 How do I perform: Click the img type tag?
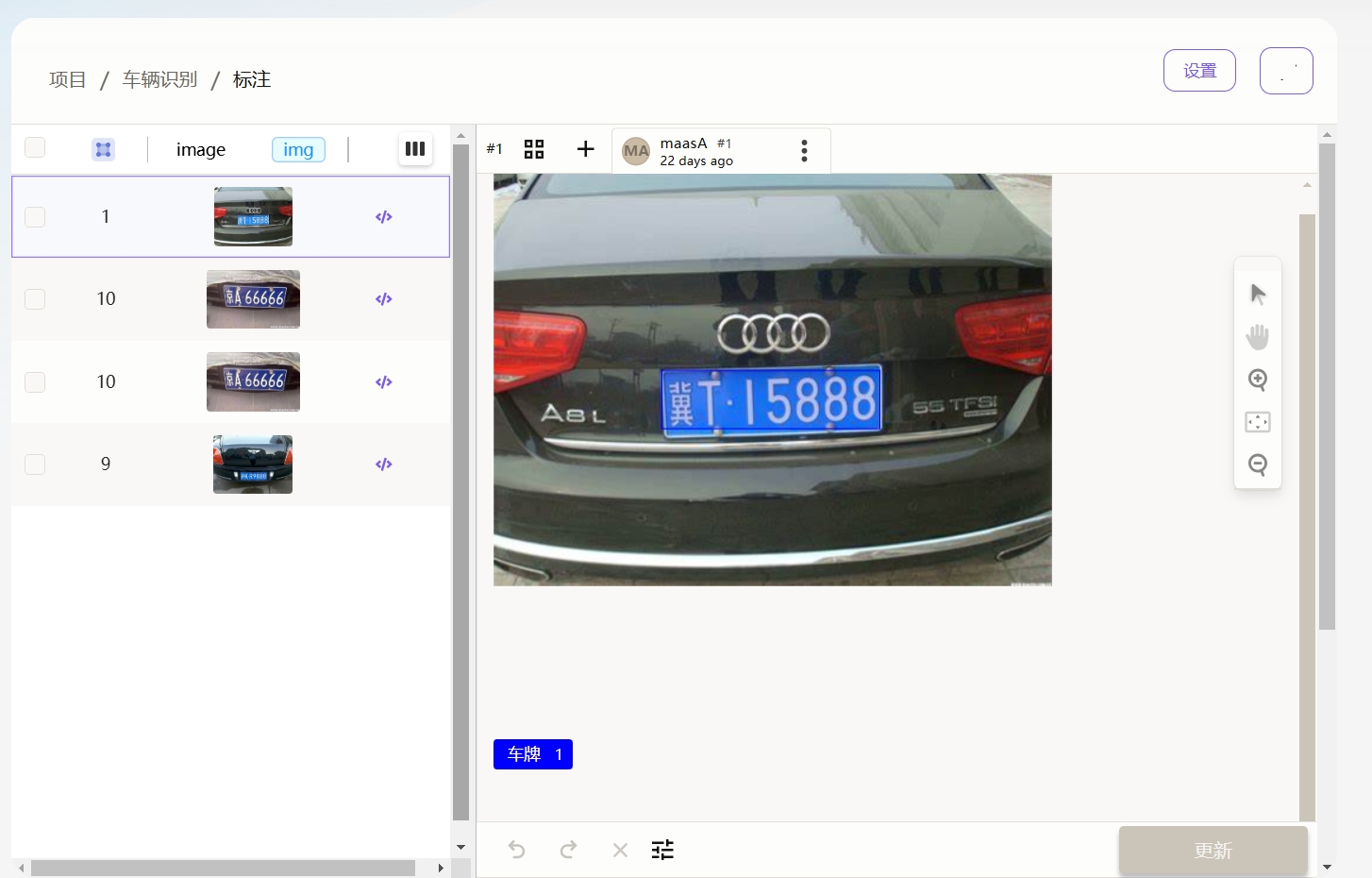click(x=298, y=149)
